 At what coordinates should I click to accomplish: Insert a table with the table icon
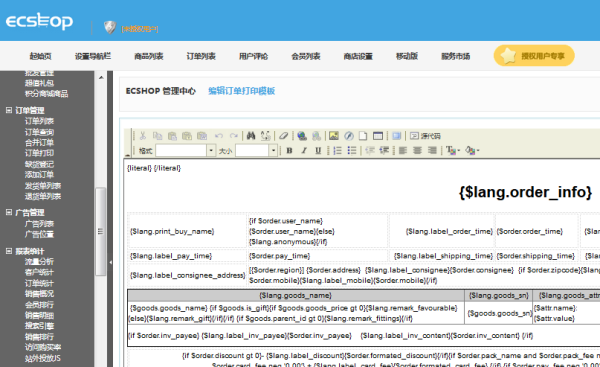[378, 136]
